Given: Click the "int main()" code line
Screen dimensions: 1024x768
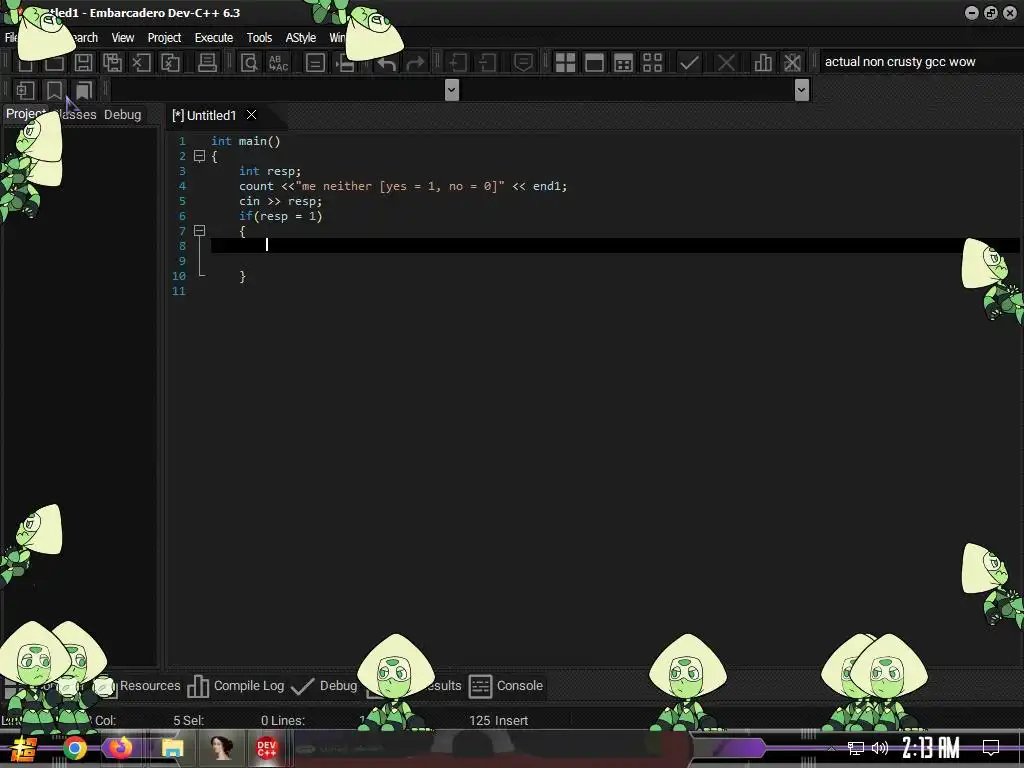Looking at the screenshot, I should pyautogui.click(x=246, y=141).
